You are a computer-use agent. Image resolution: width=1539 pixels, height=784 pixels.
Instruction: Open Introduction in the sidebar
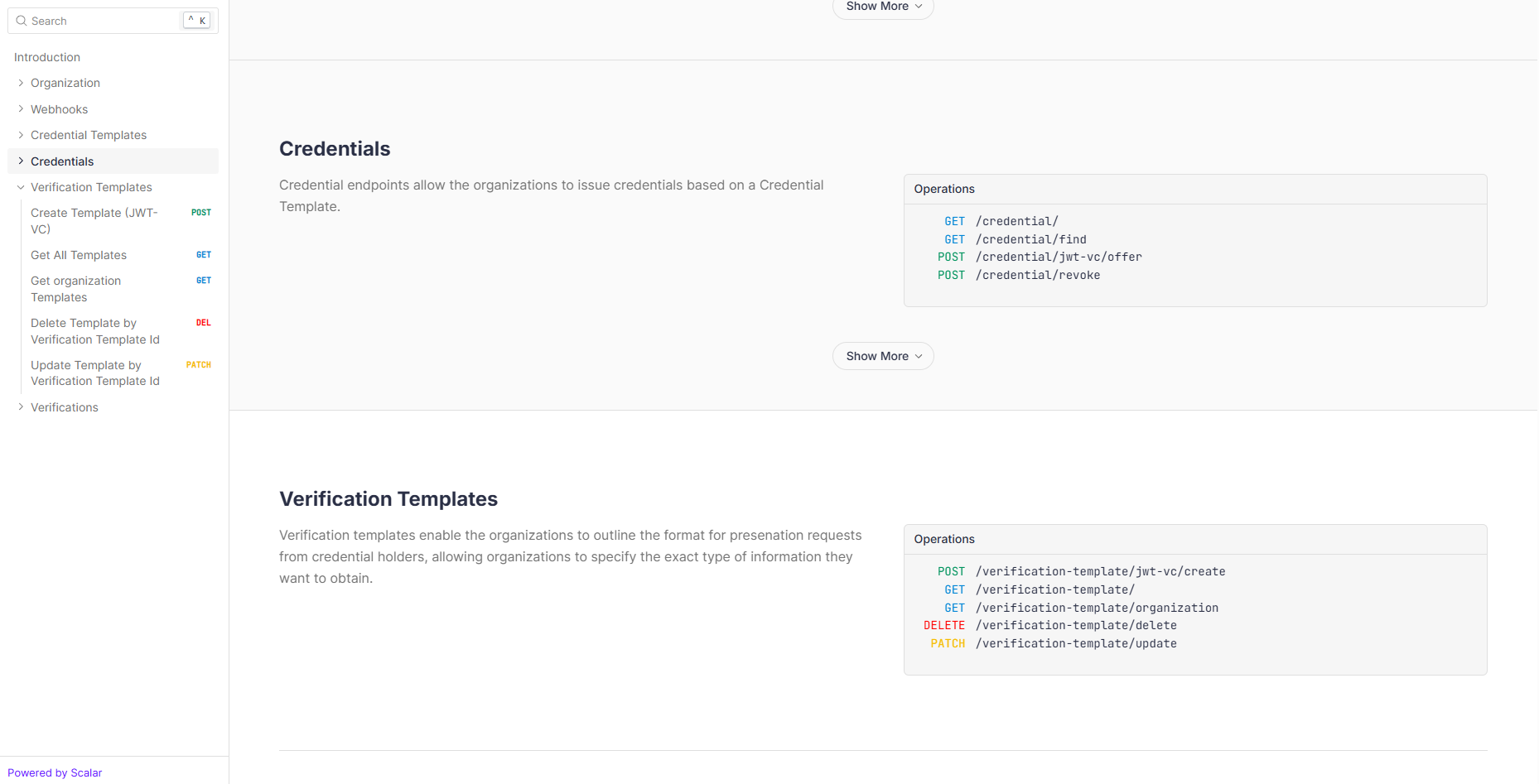47,57
